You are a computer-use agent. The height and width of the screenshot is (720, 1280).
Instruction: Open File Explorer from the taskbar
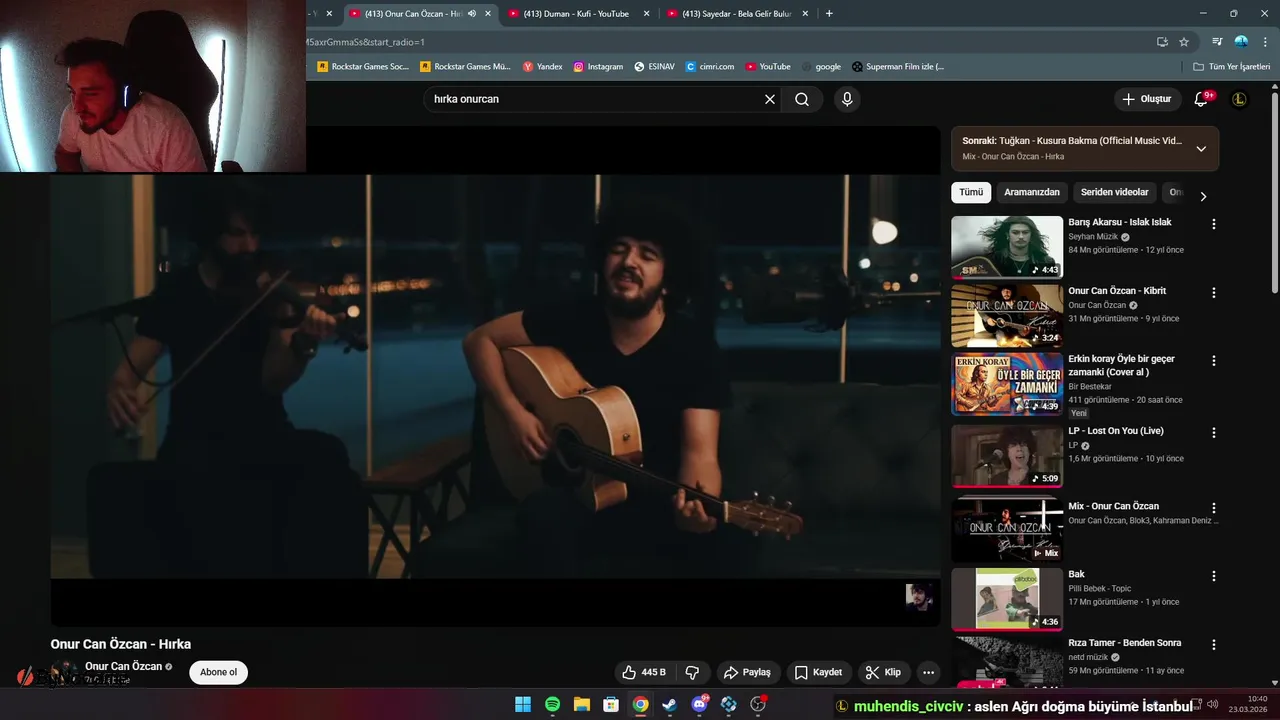[581, 705]
